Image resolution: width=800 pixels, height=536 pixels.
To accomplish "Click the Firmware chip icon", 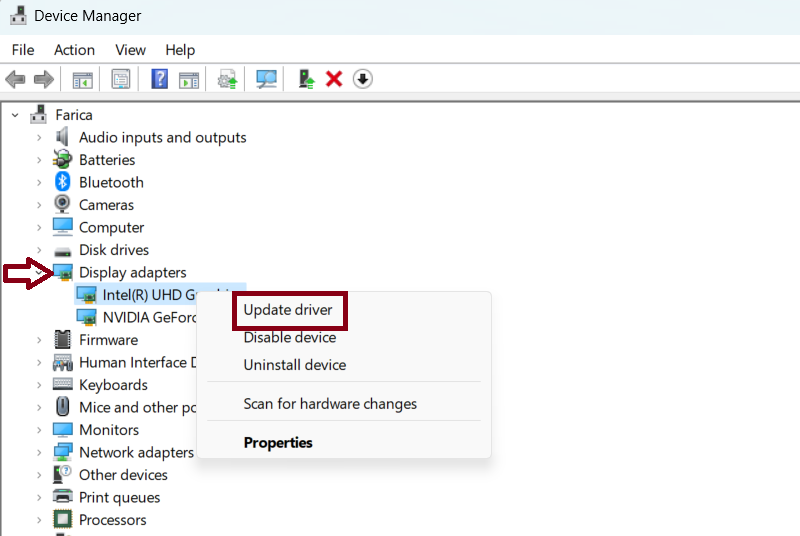I will click(x=62, y=340).
